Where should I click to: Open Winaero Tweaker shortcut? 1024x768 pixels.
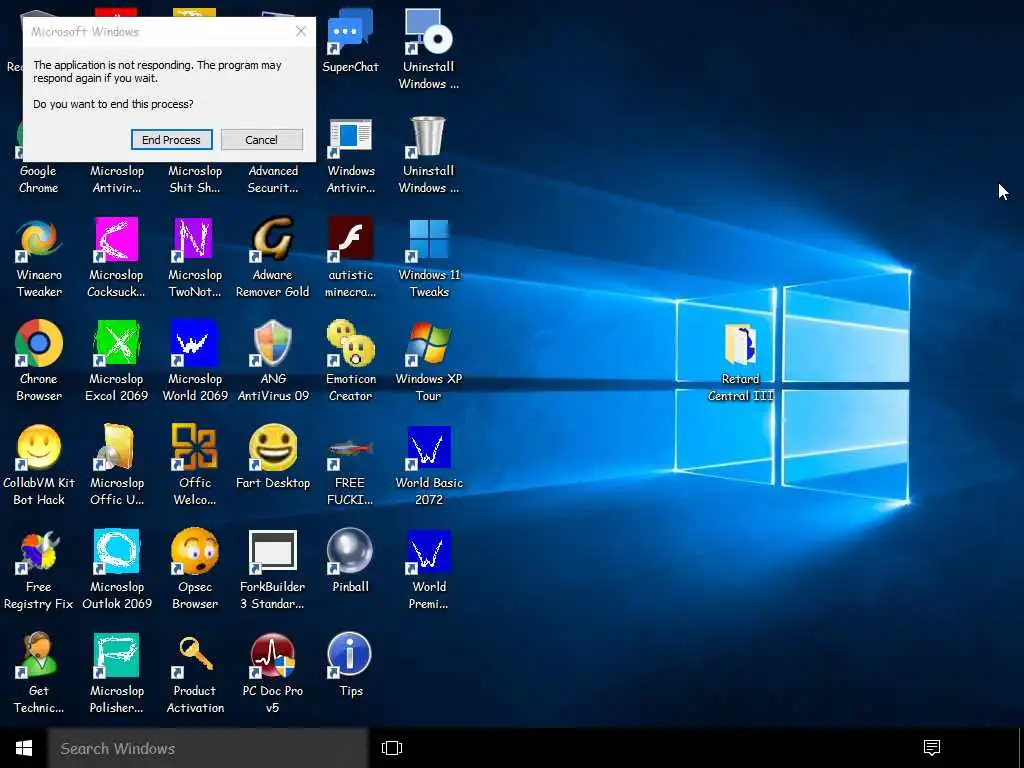point(39,258)
